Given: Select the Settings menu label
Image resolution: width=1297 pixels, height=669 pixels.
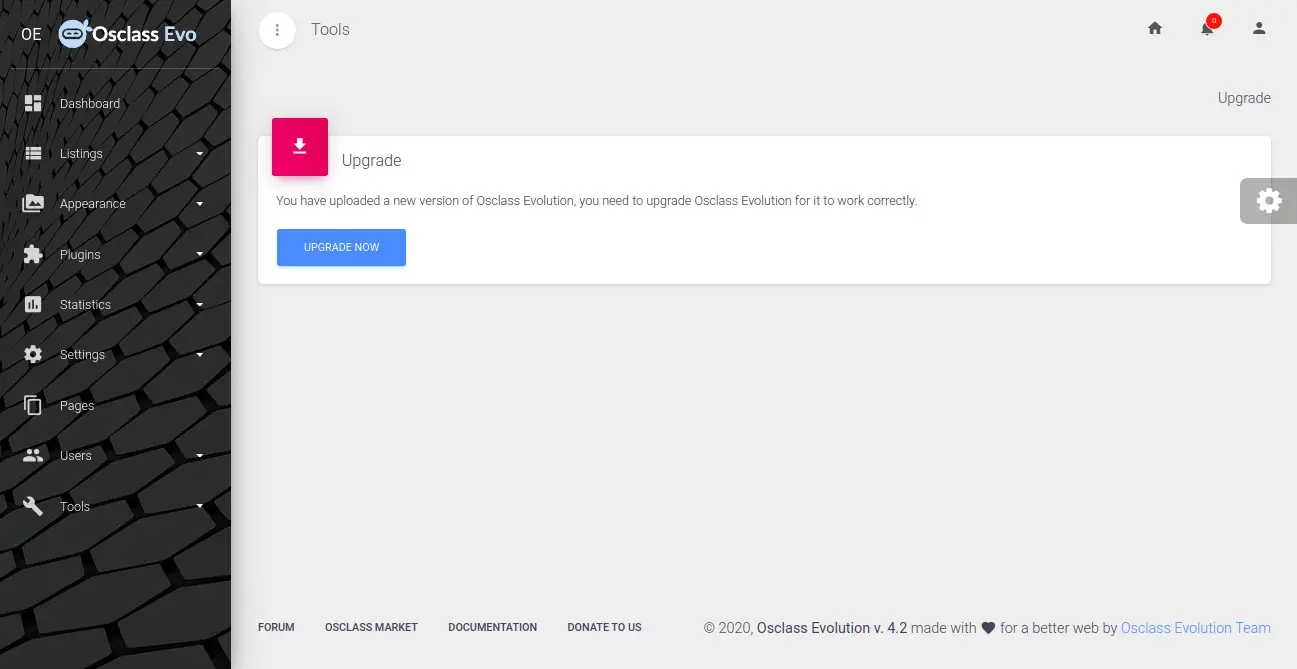Looking at the screenshot, I should [x=82, y=355].
